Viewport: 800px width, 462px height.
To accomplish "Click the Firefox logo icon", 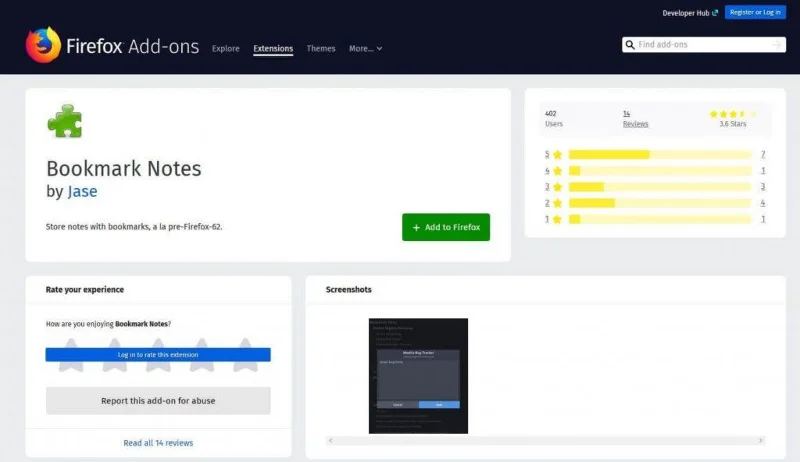I will (x=43, y=45).
